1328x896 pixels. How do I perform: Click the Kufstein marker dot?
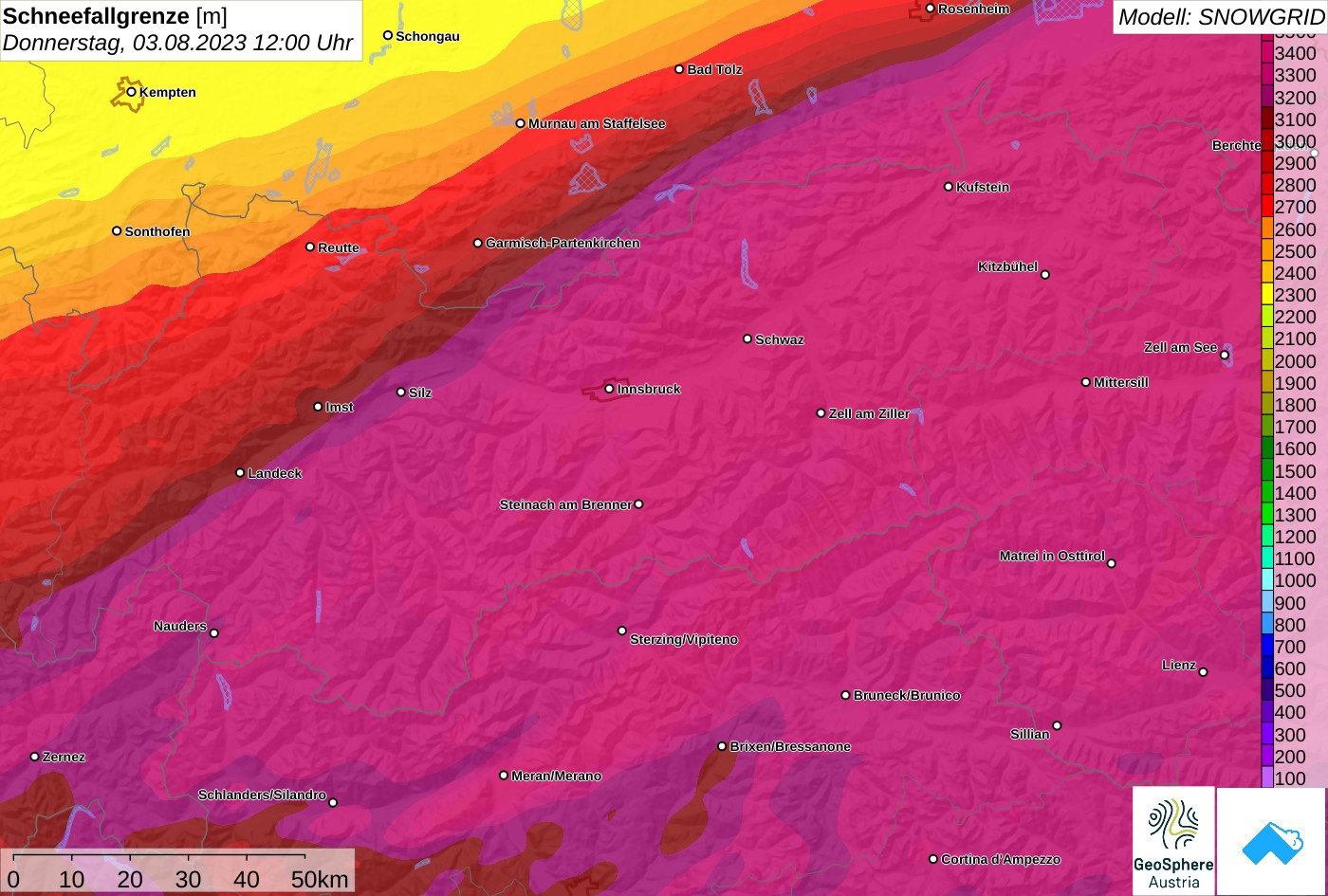(949, 187)
